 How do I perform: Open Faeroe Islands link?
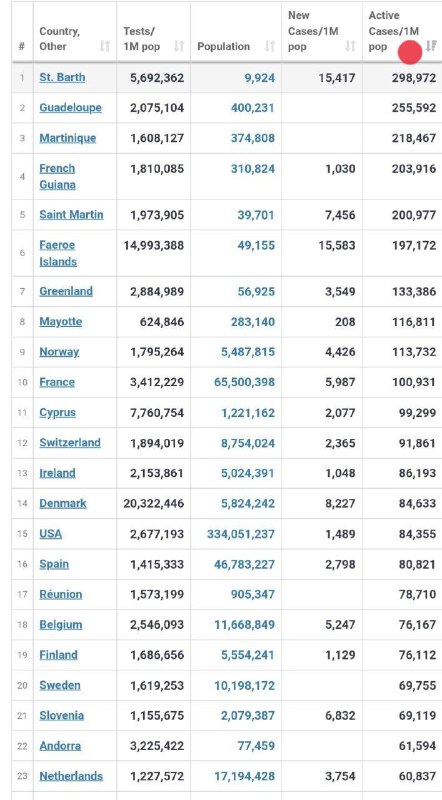click(58, 253)
